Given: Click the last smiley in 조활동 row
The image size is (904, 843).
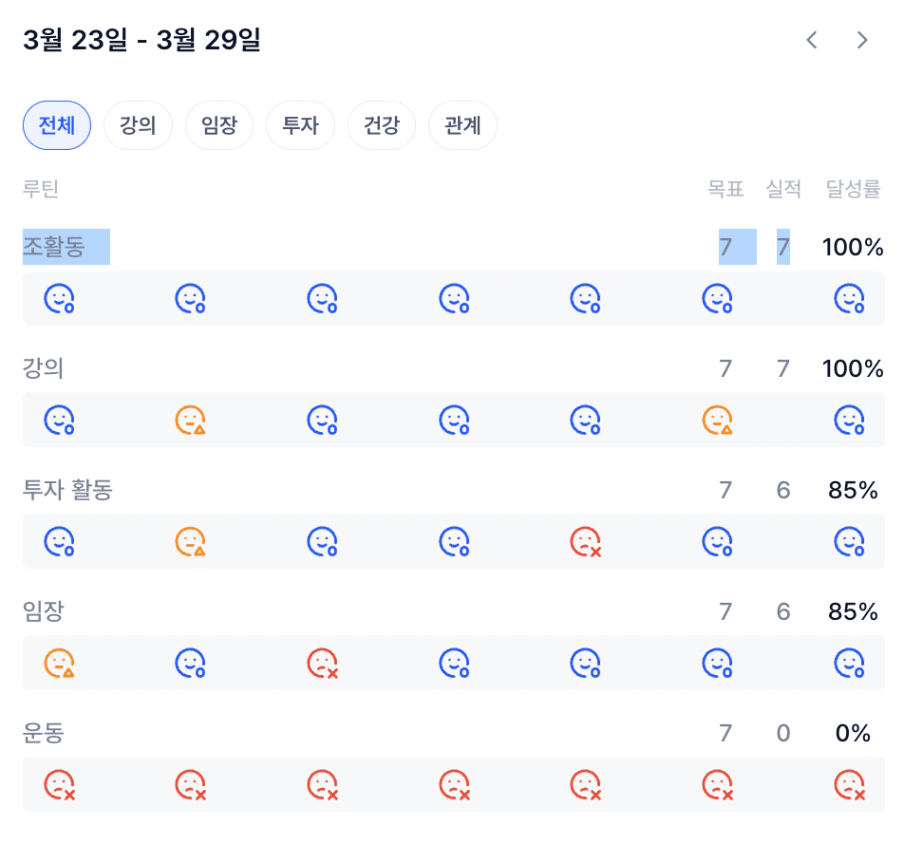Looking at the screenshot, I should tap(849, 298).
